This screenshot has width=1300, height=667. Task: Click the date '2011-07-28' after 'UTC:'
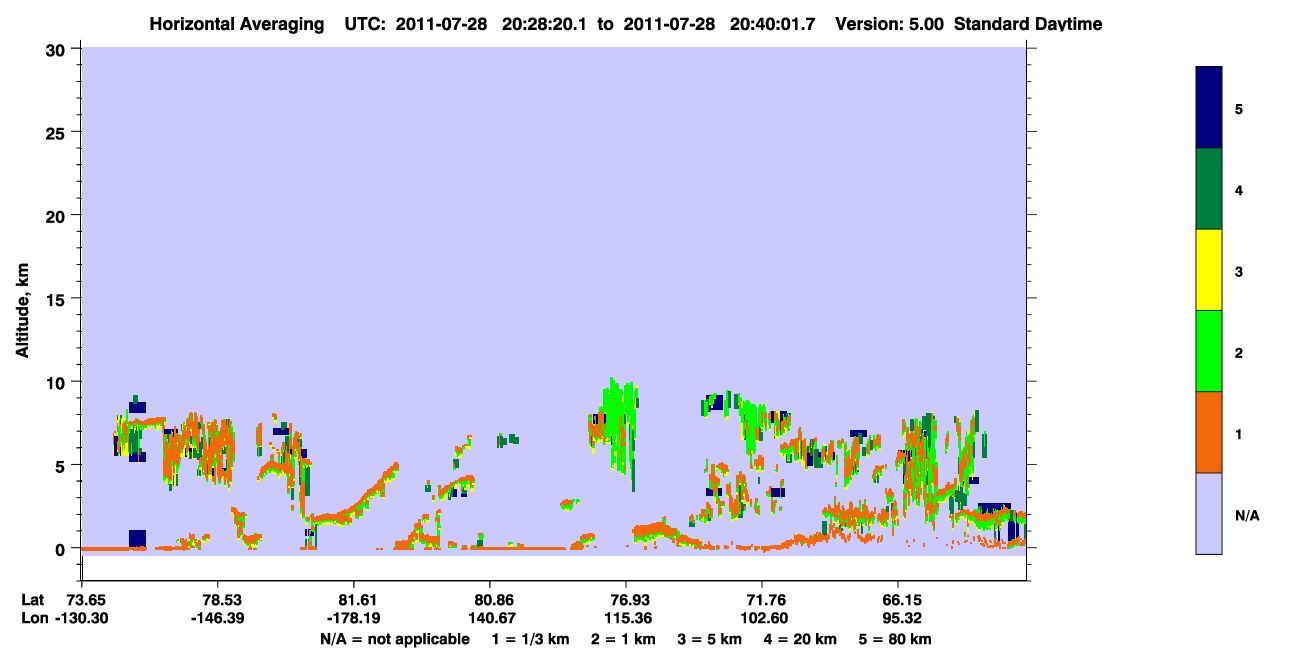(x=441, y=23)
